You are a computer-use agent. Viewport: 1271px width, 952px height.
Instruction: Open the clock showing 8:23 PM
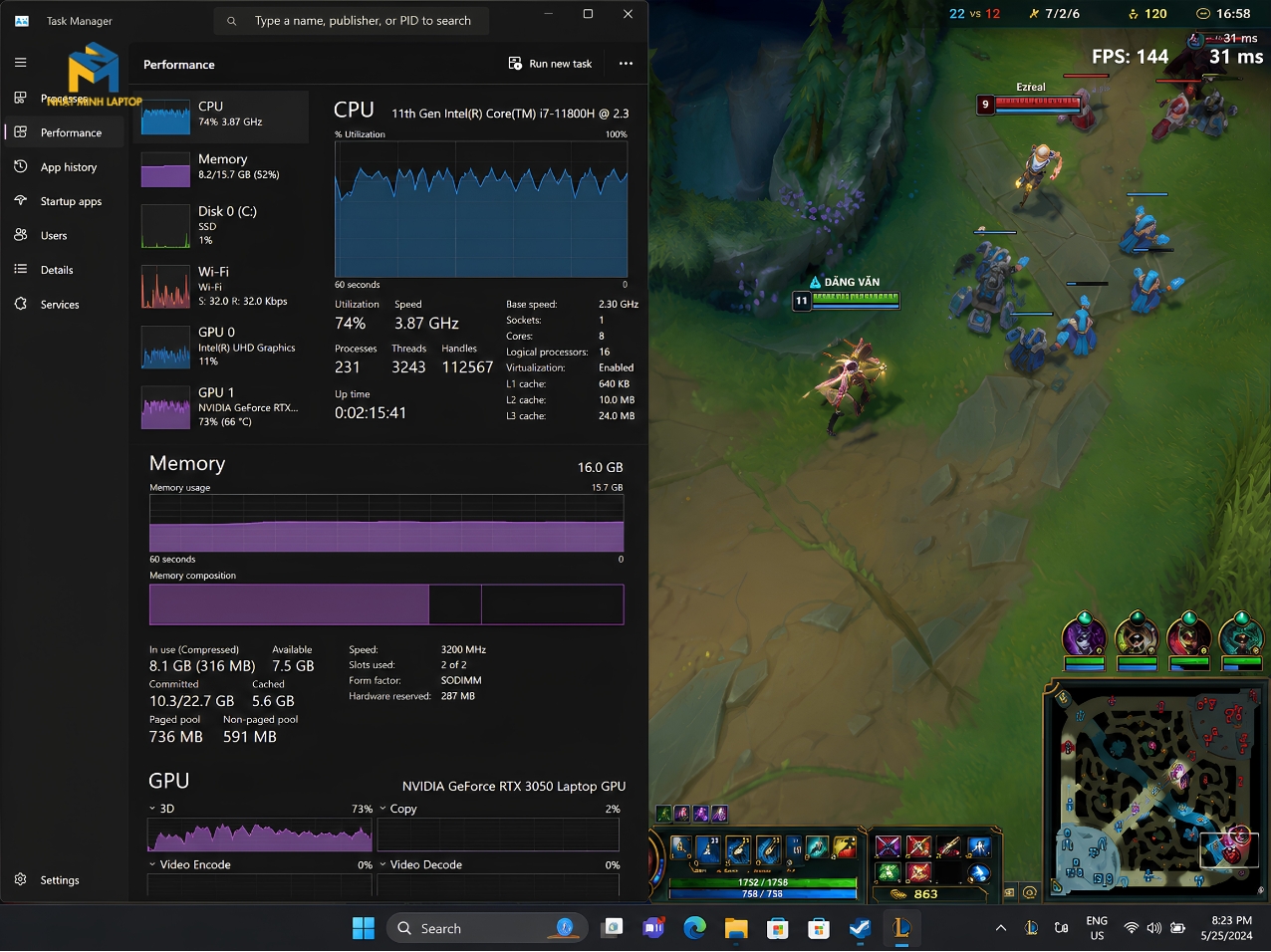[x=1227, y=928]
